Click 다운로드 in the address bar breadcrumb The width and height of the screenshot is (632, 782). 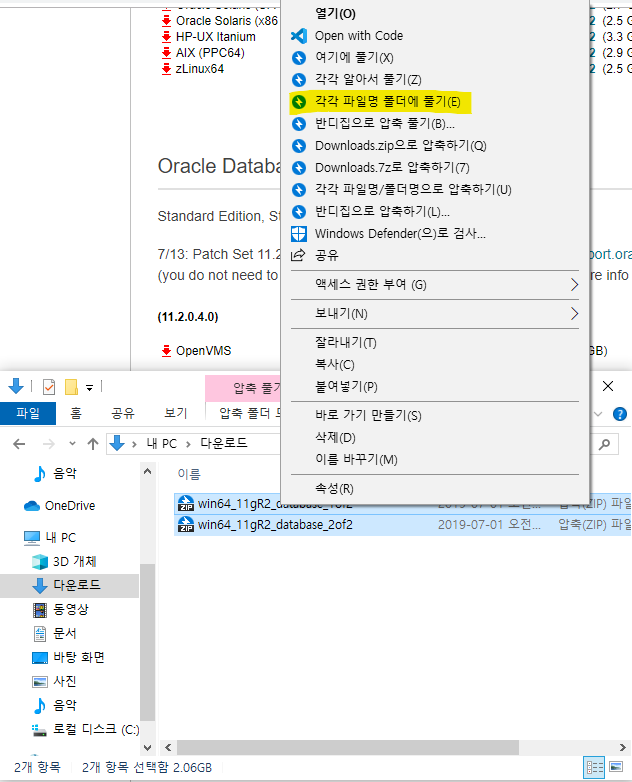point(223,443)
